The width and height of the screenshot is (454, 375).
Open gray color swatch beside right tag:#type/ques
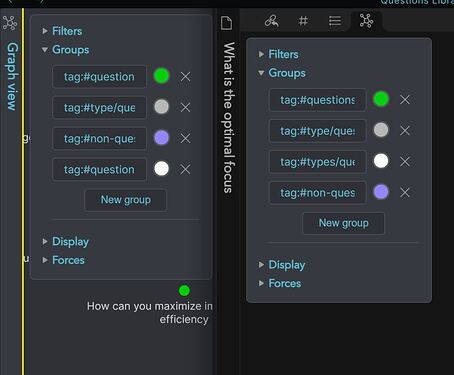pos(381,130)
